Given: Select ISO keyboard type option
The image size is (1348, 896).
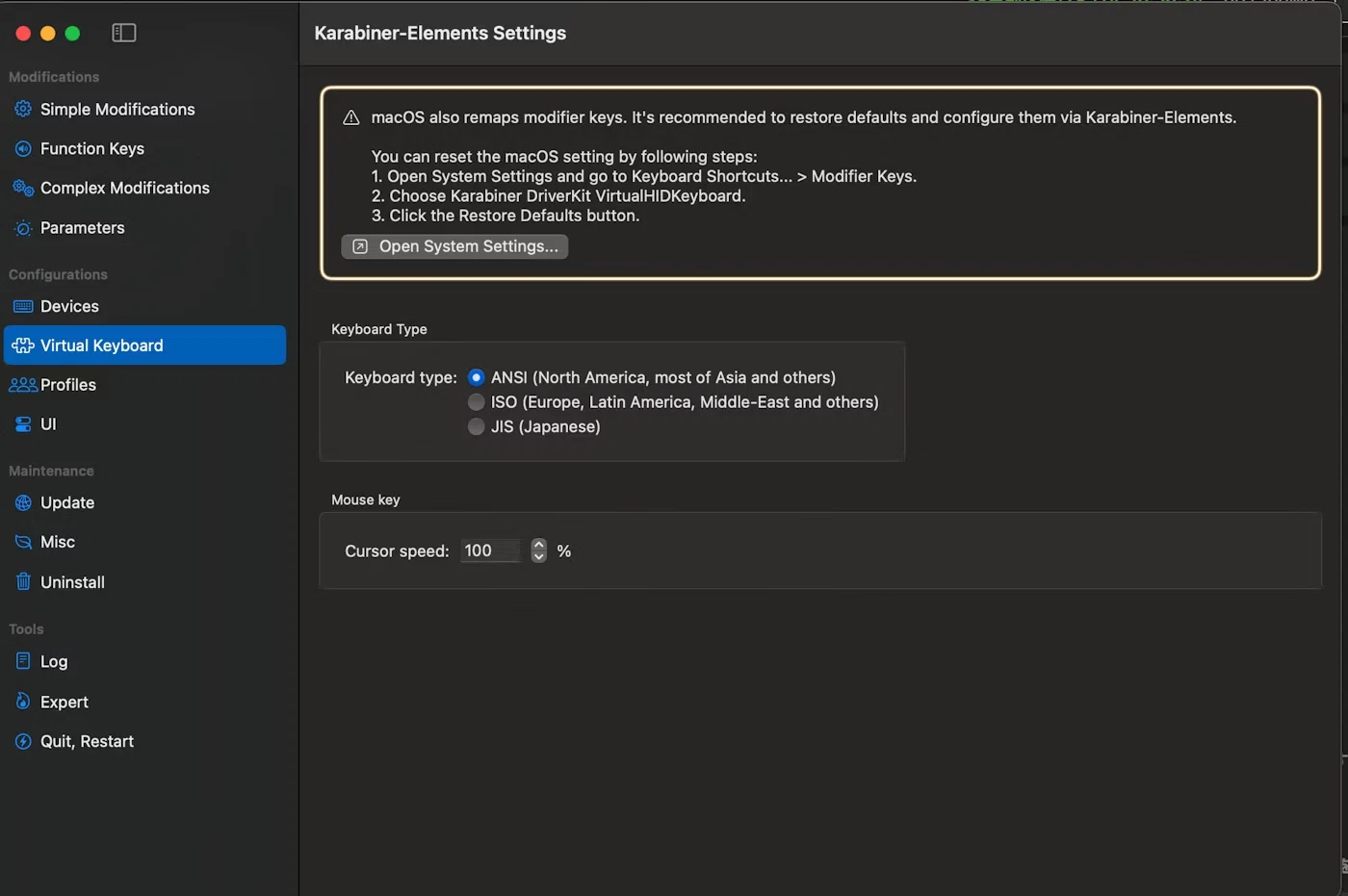Looking at the screenshot, I should point(476,402).
